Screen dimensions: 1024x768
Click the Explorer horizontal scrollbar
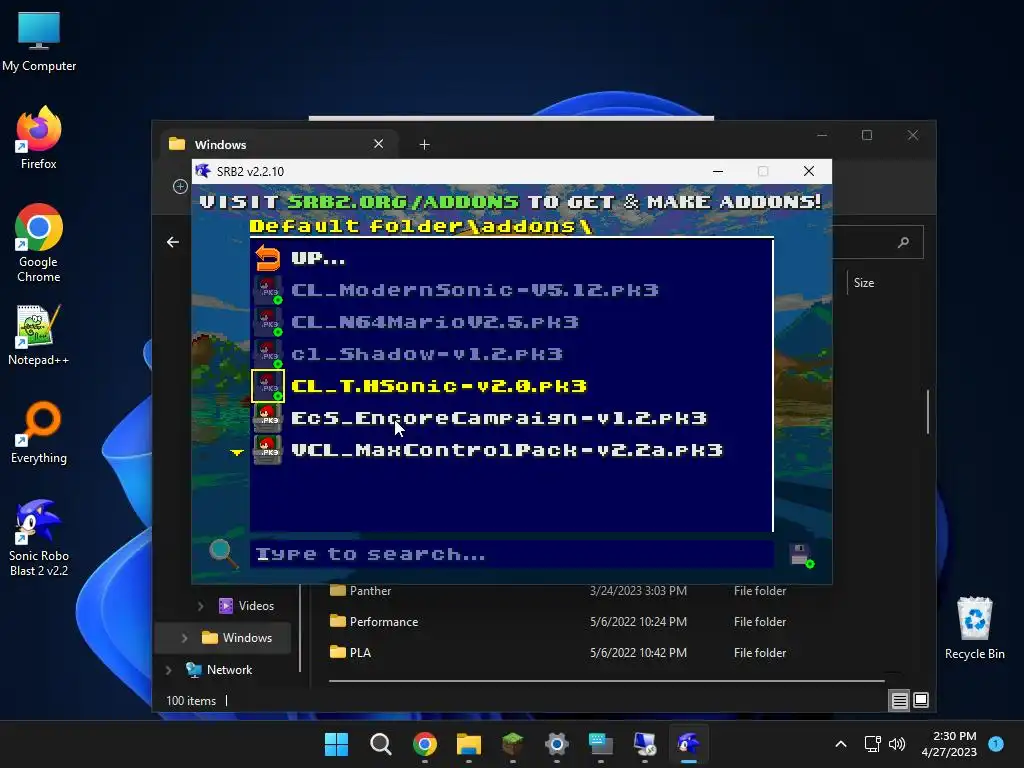coord(606,681)
